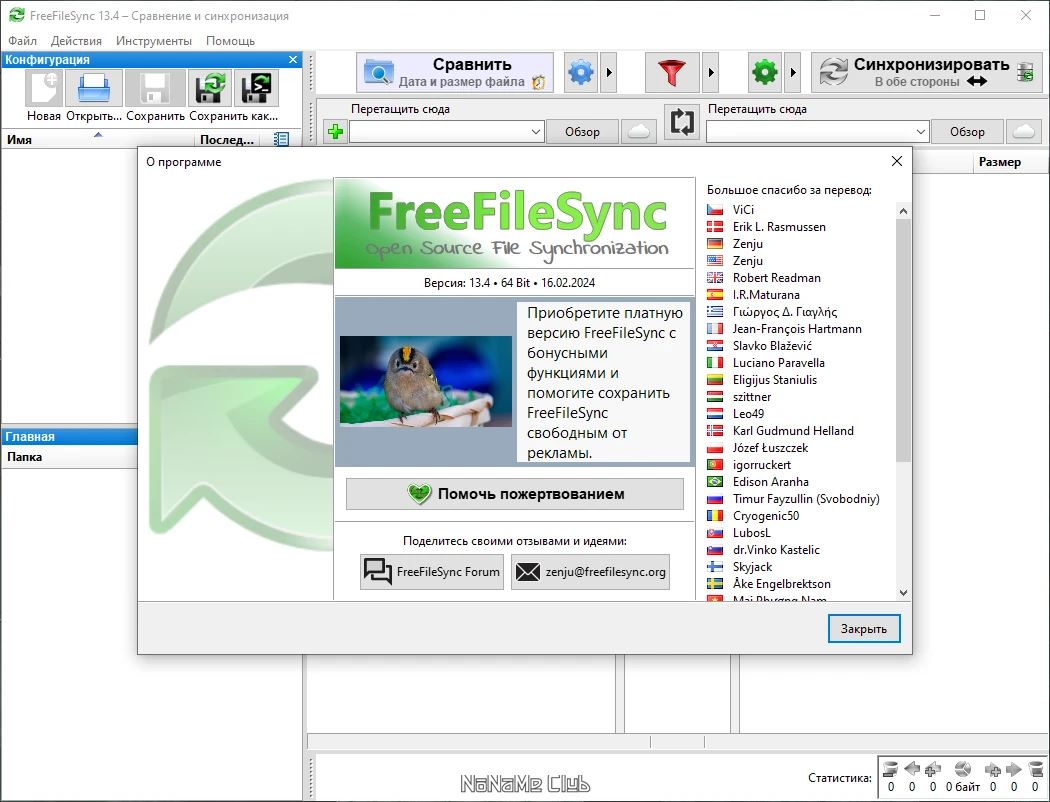Select Luciano Paravella entry

(x=778, y=363)
